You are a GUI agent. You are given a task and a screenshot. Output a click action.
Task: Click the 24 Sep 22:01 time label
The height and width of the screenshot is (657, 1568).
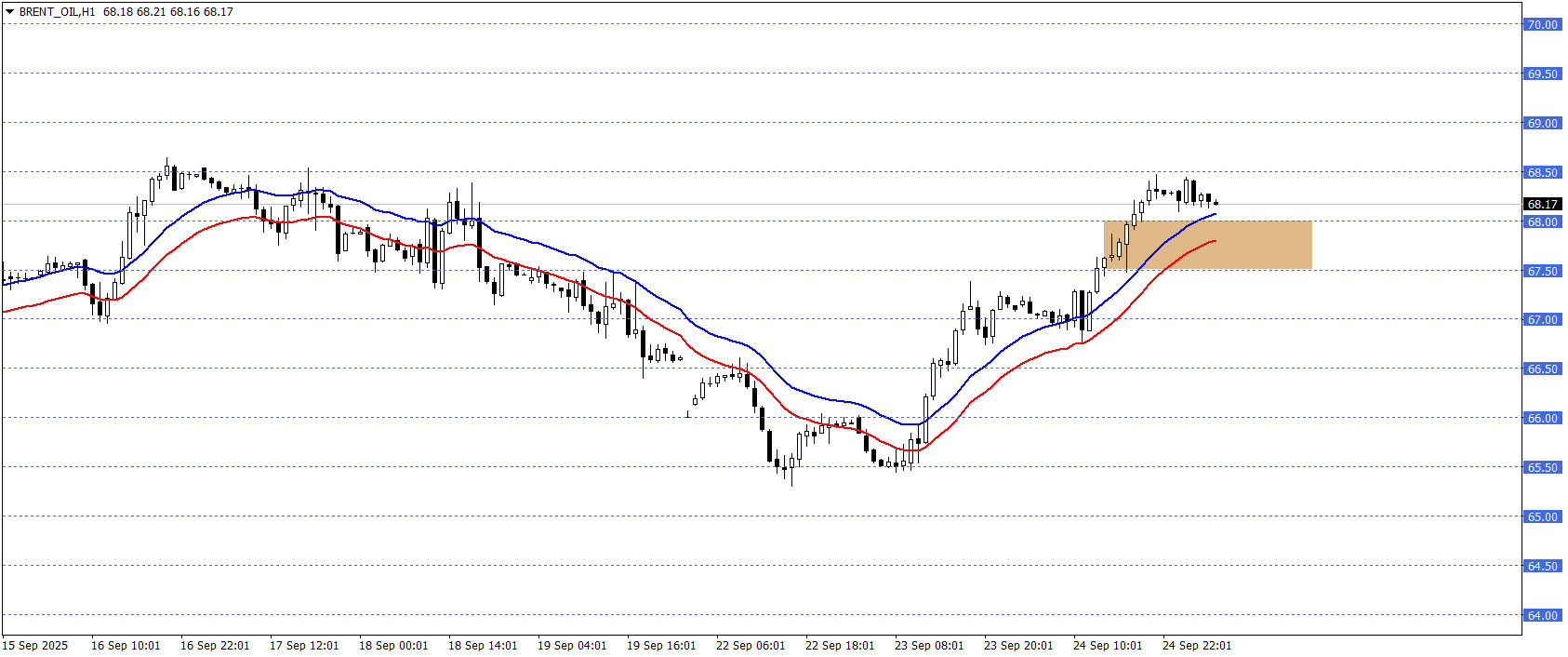pyautogui.click(x=1197, y=645)
